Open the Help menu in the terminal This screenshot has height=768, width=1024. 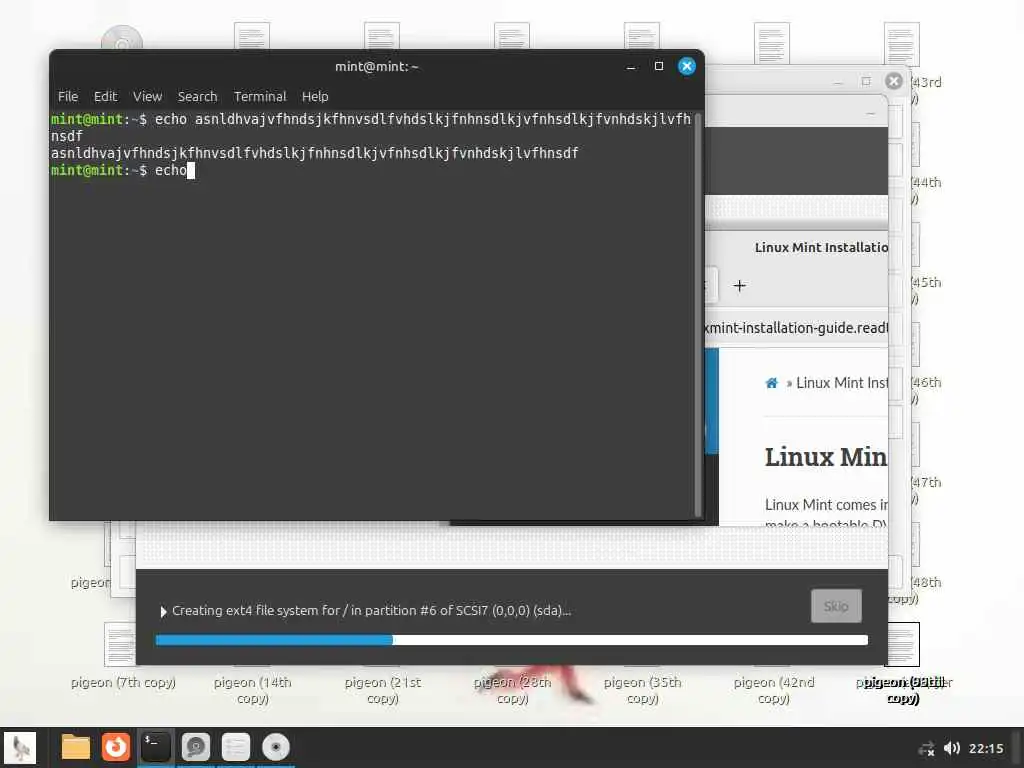click(x=315, y=97)
